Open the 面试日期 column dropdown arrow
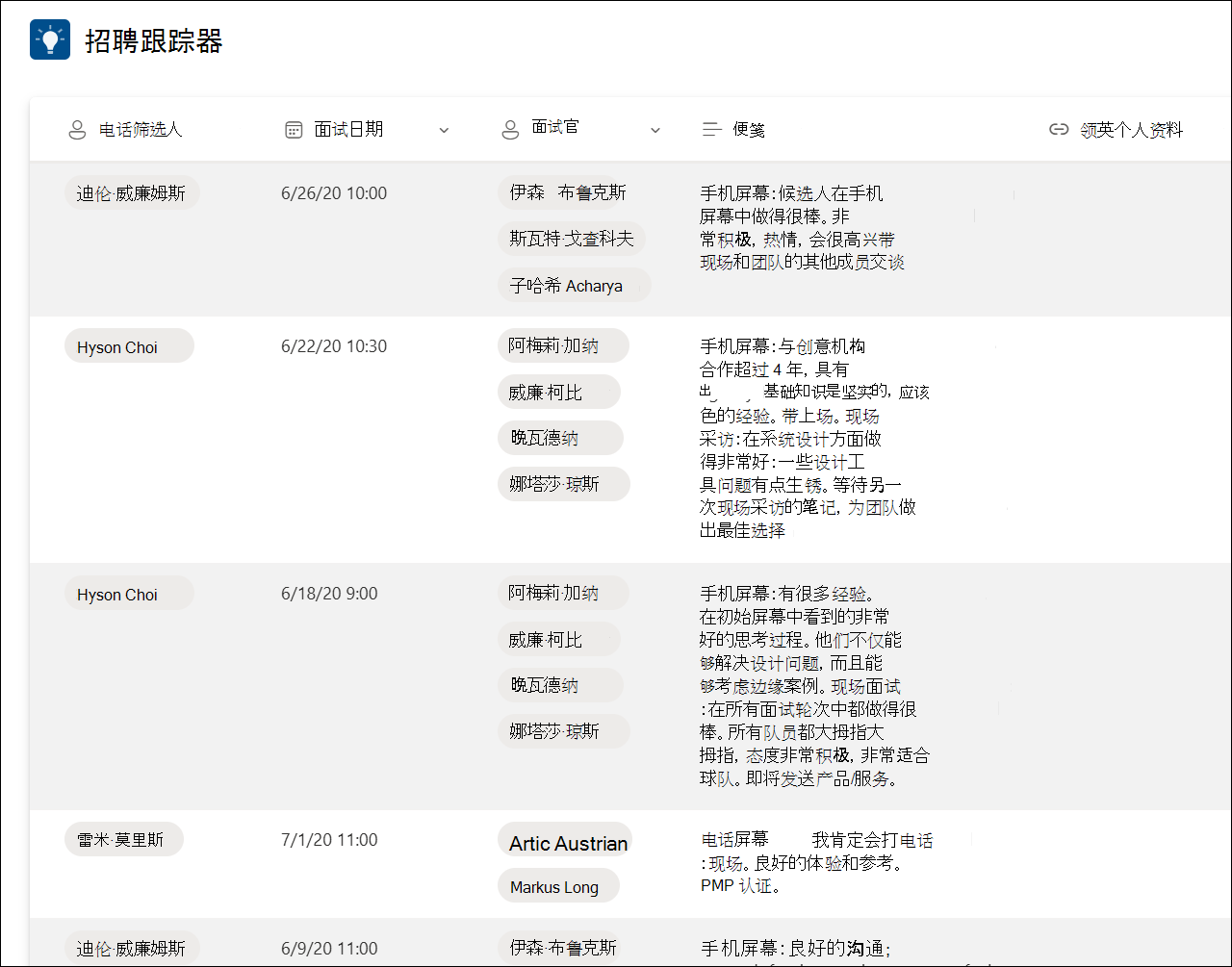Screen dimensions: 1232x967 [x=444, y=131]
